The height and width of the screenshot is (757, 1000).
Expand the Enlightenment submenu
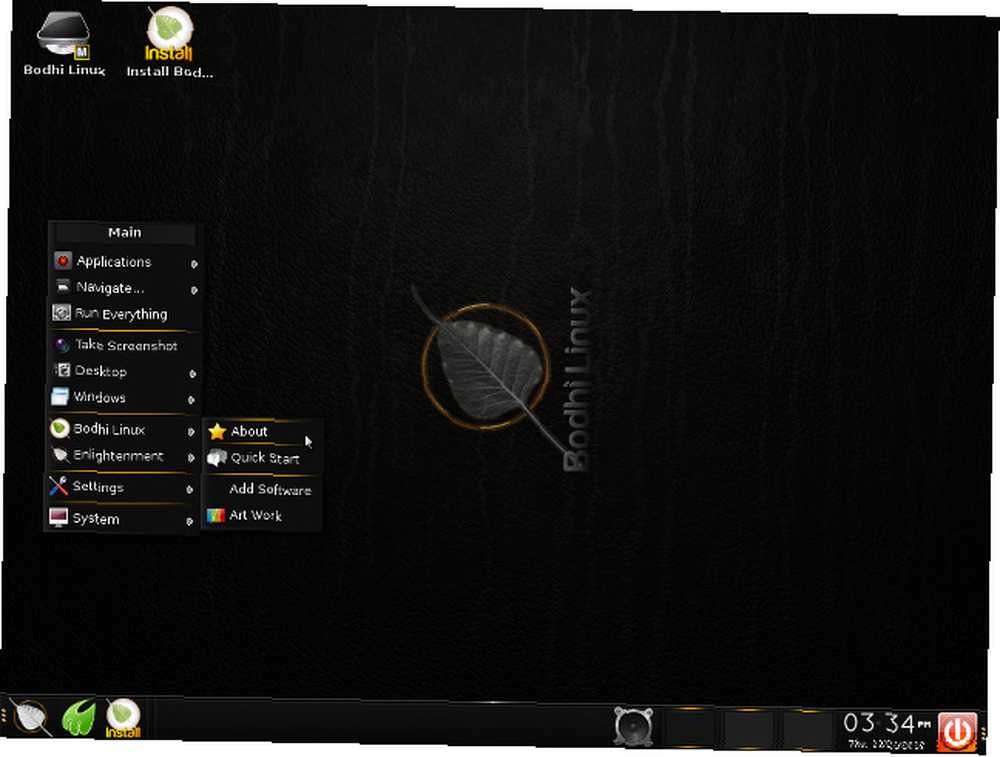click(x=123, y=456)
